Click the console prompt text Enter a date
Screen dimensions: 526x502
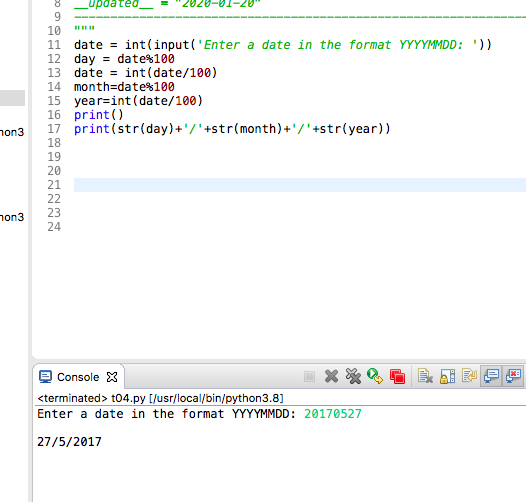point(166,414)
